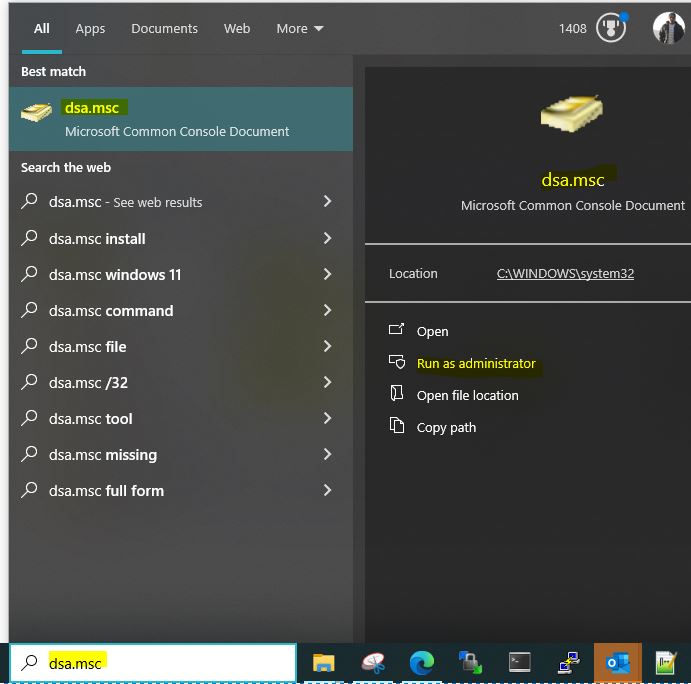691x684 pixels.
Task: Open the terminal icon in taskbar
Action: 519,663
